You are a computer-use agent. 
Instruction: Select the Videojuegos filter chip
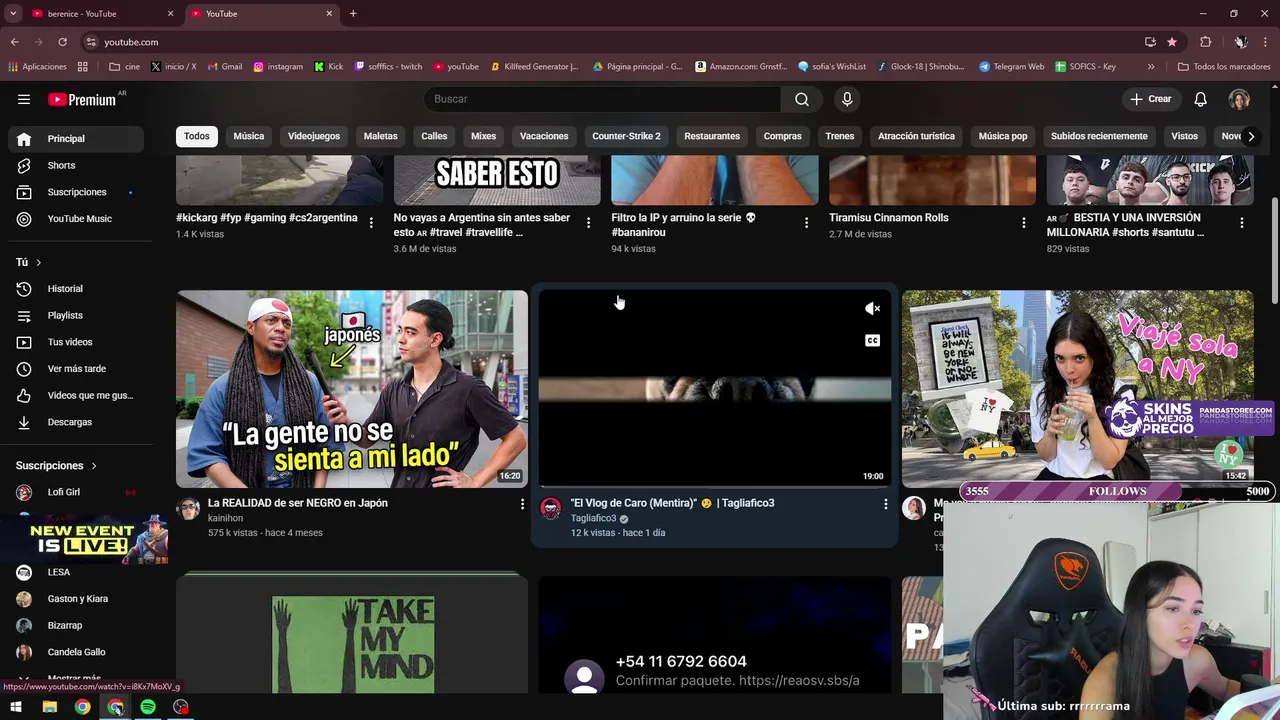[x=314, y=136]
